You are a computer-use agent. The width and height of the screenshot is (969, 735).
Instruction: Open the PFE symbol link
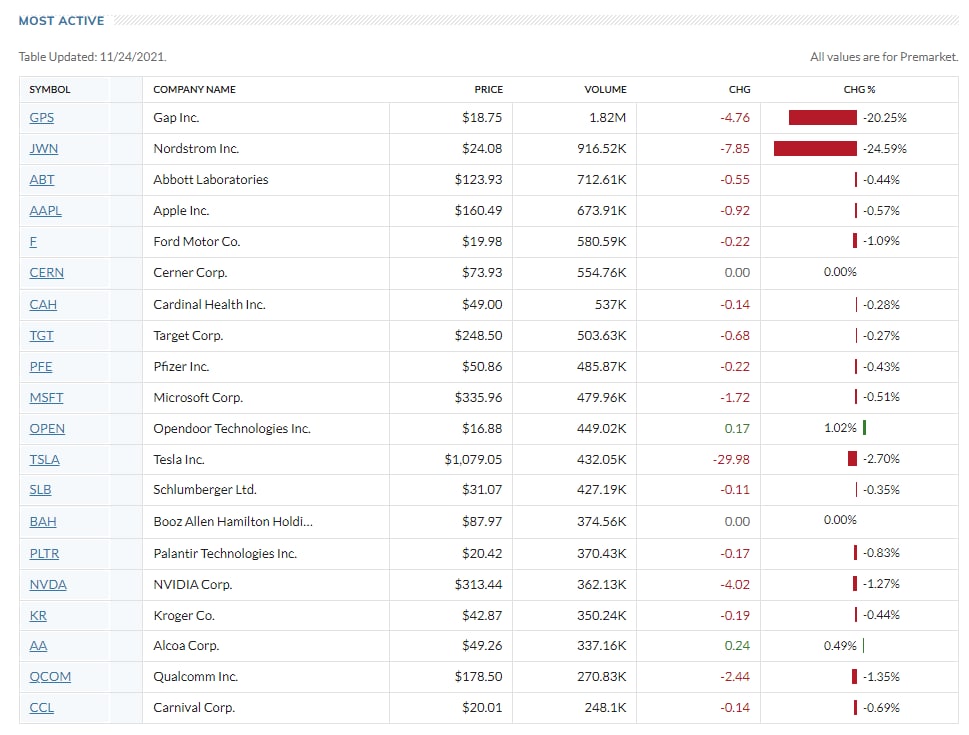click(41, 366)
